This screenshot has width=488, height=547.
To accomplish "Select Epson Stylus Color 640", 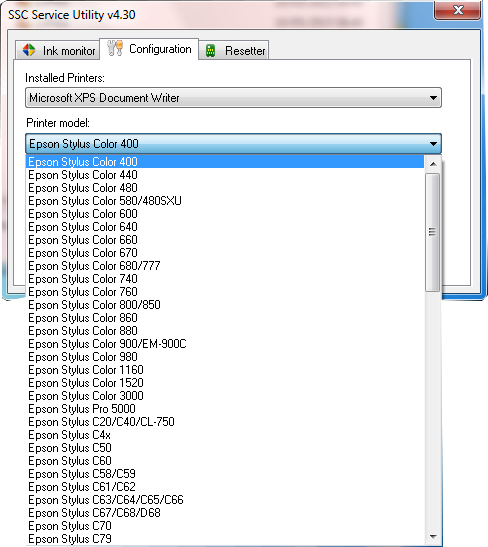I will [x=225, y=227].
